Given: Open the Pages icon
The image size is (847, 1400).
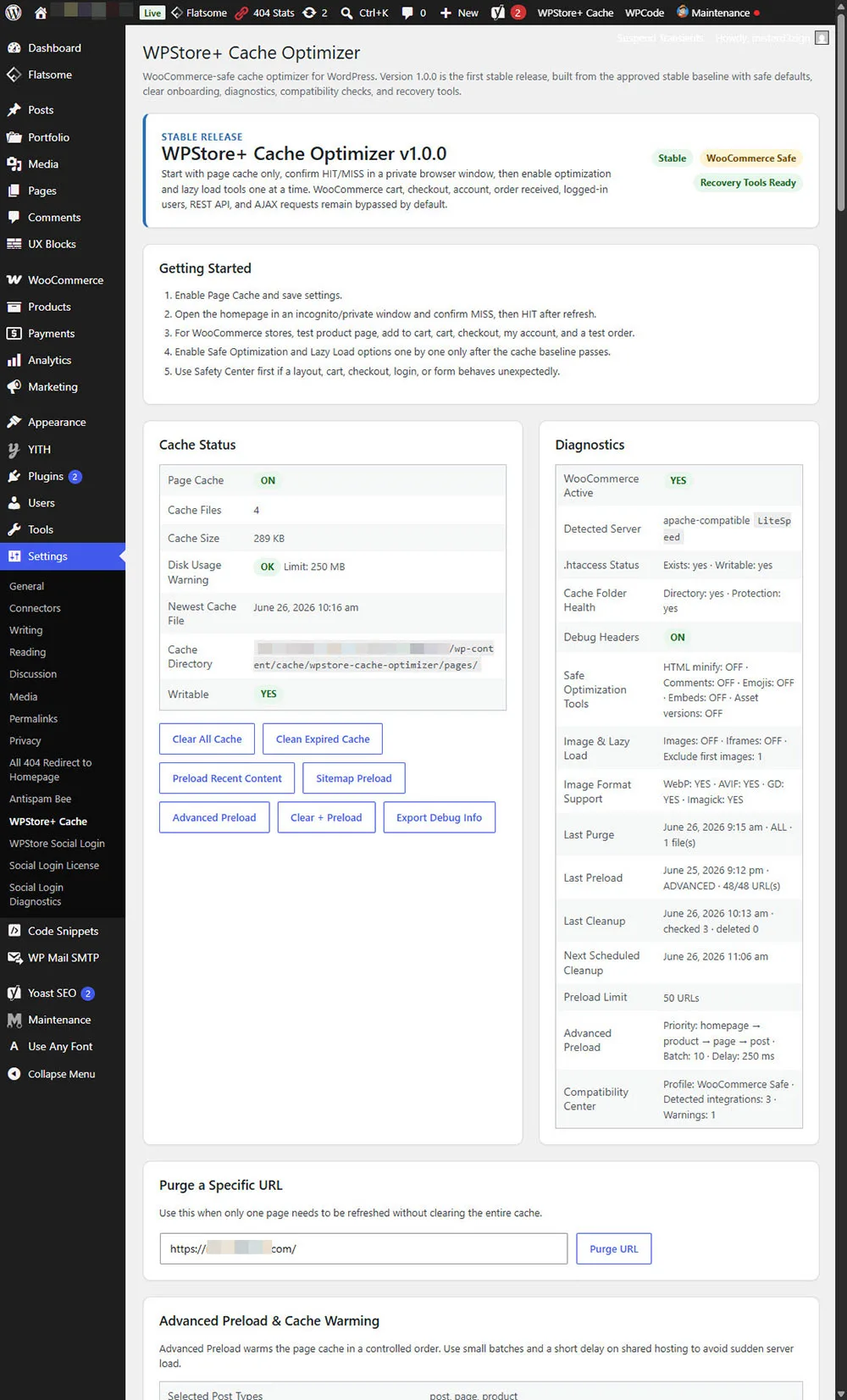Looking at the screenshot, I should [14, 191].
